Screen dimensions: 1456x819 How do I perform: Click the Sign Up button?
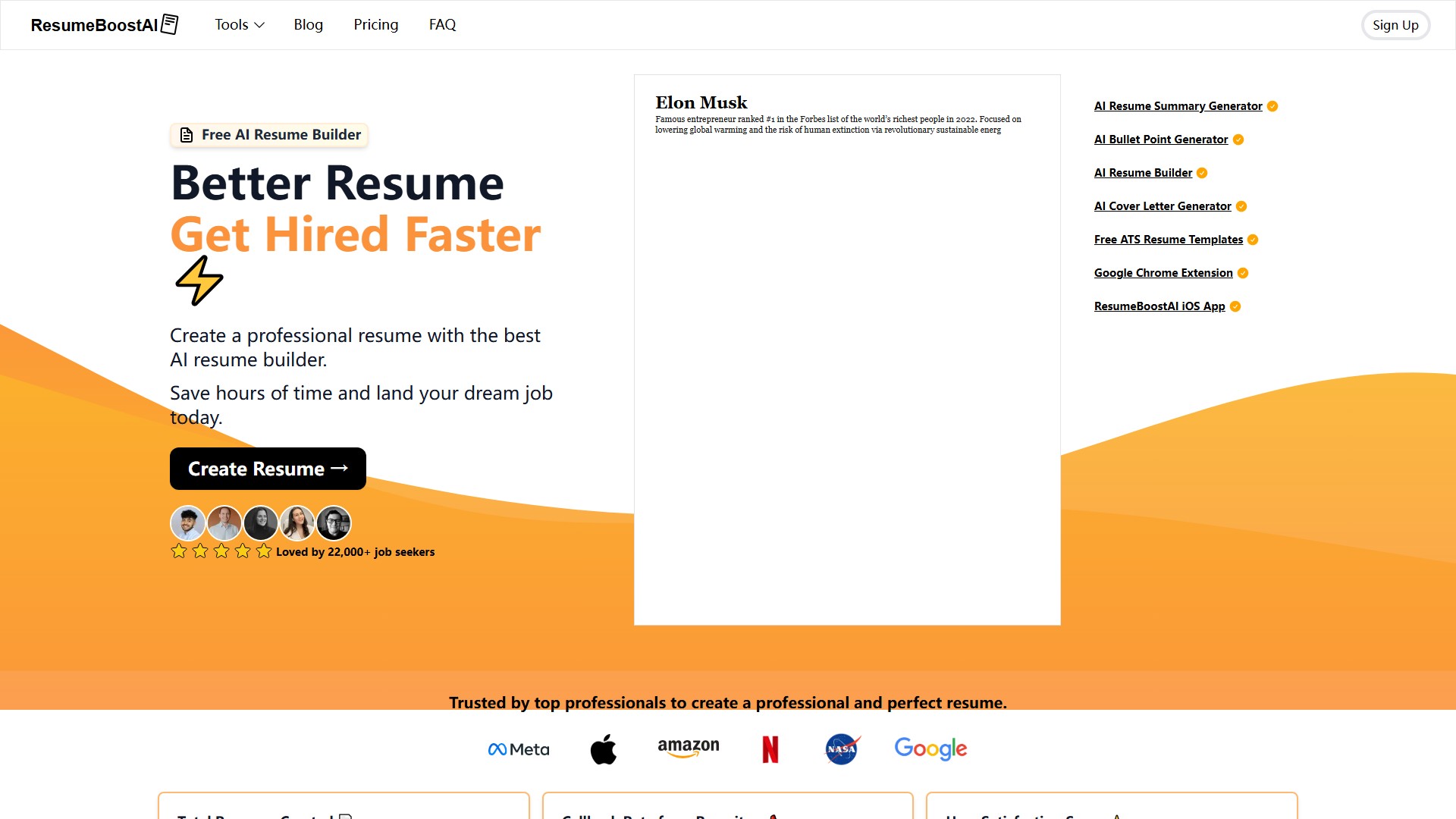pyautogui.click(x=1395, y=24)
